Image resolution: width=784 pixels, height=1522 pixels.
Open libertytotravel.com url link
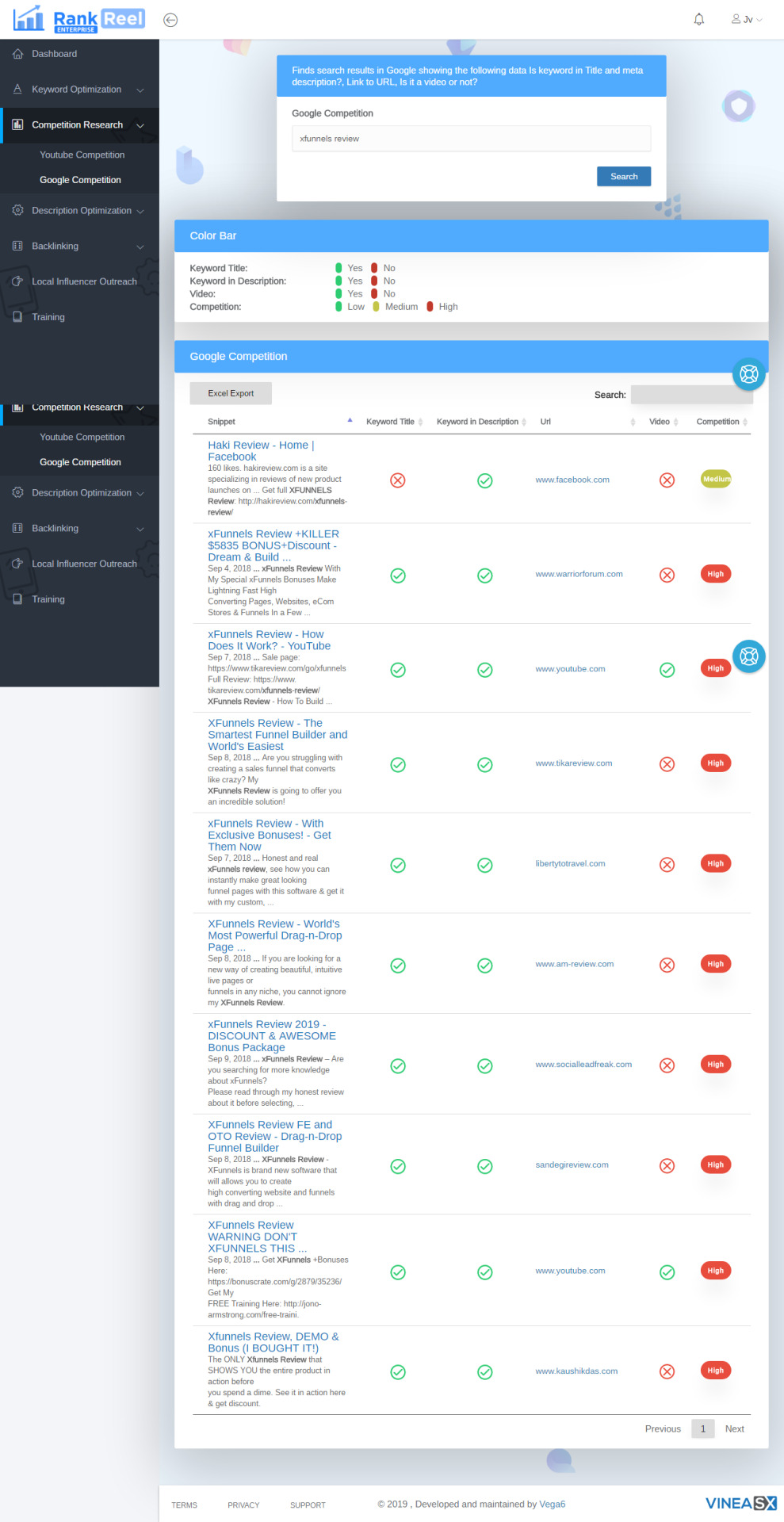click(570, 864)
